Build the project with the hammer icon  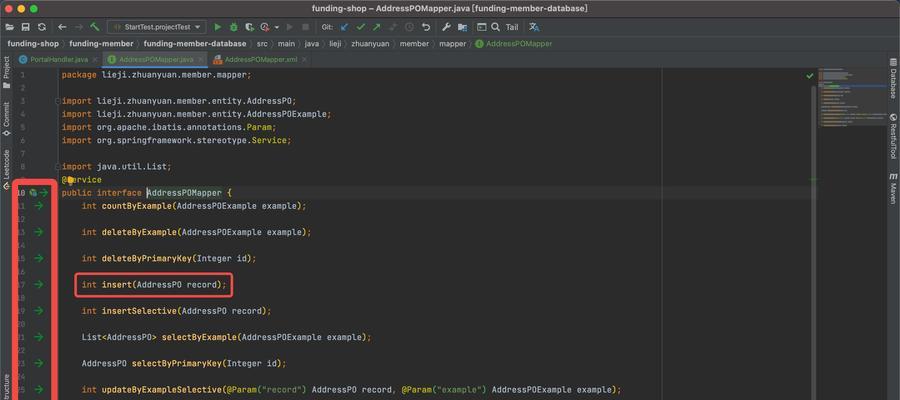[95, 27]
